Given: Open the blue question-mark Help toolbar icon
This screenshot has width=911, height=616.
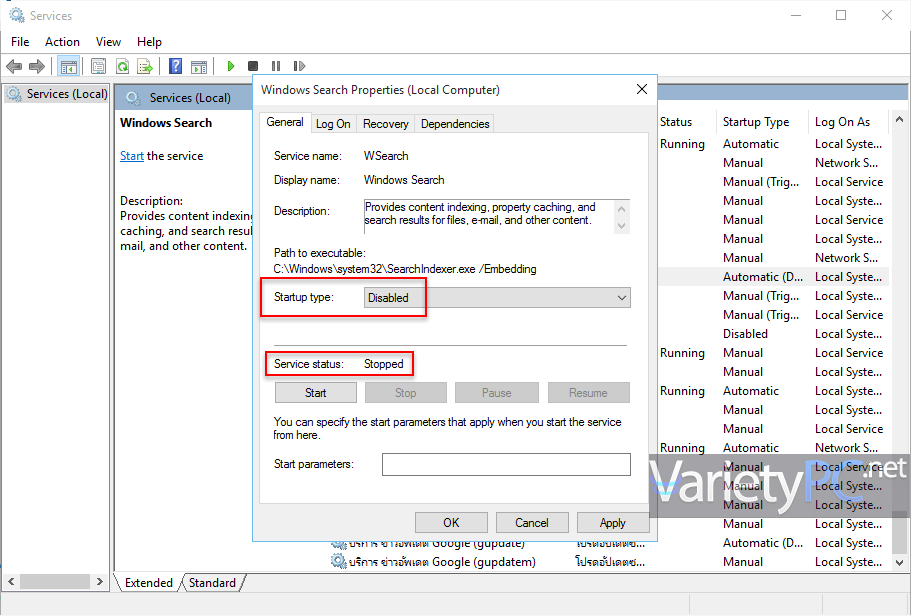Looking at the screenshot, I should tap(175, 66).
